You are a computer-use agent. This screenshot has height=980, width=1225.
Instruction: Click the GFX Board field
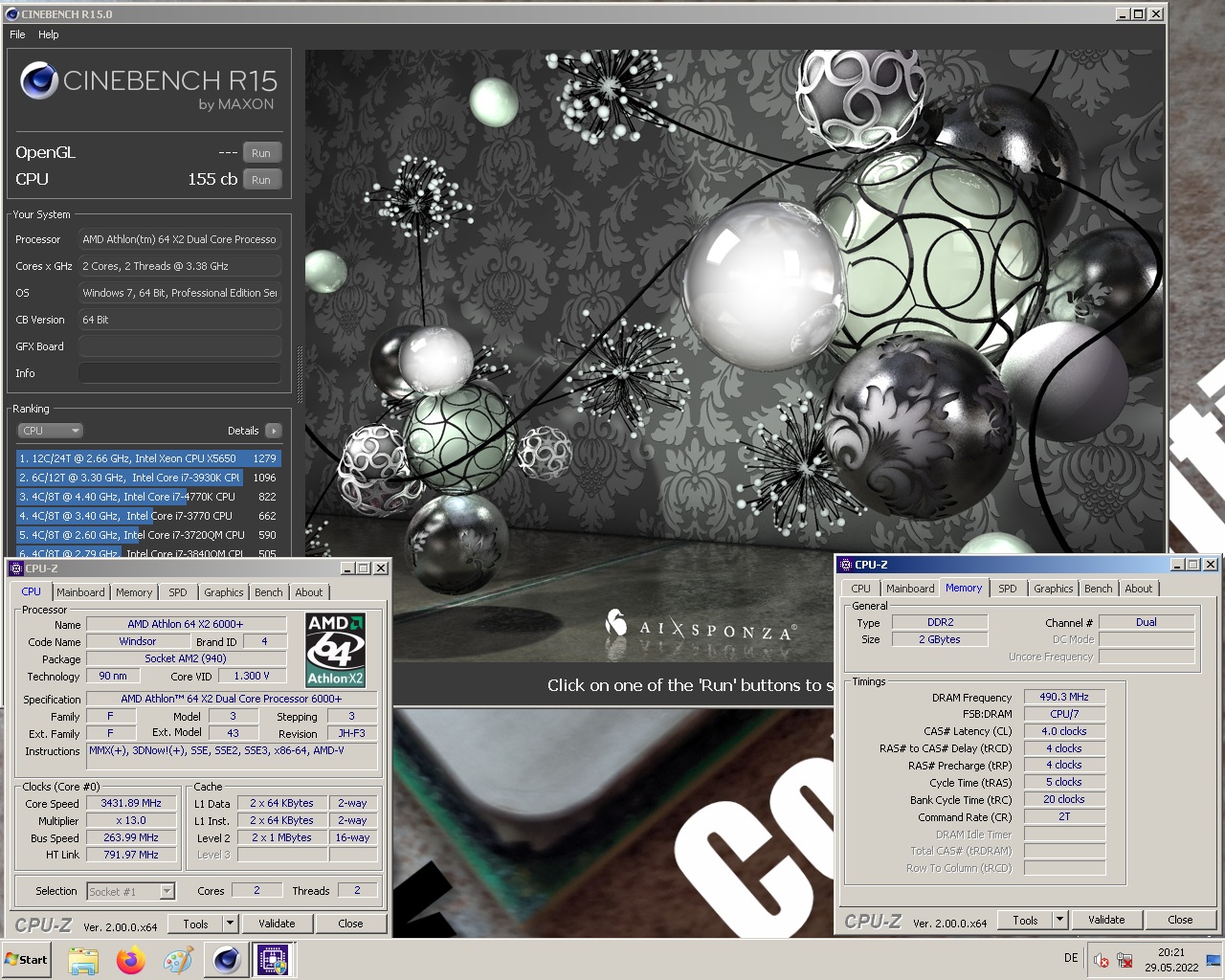[x=180, y=346]
